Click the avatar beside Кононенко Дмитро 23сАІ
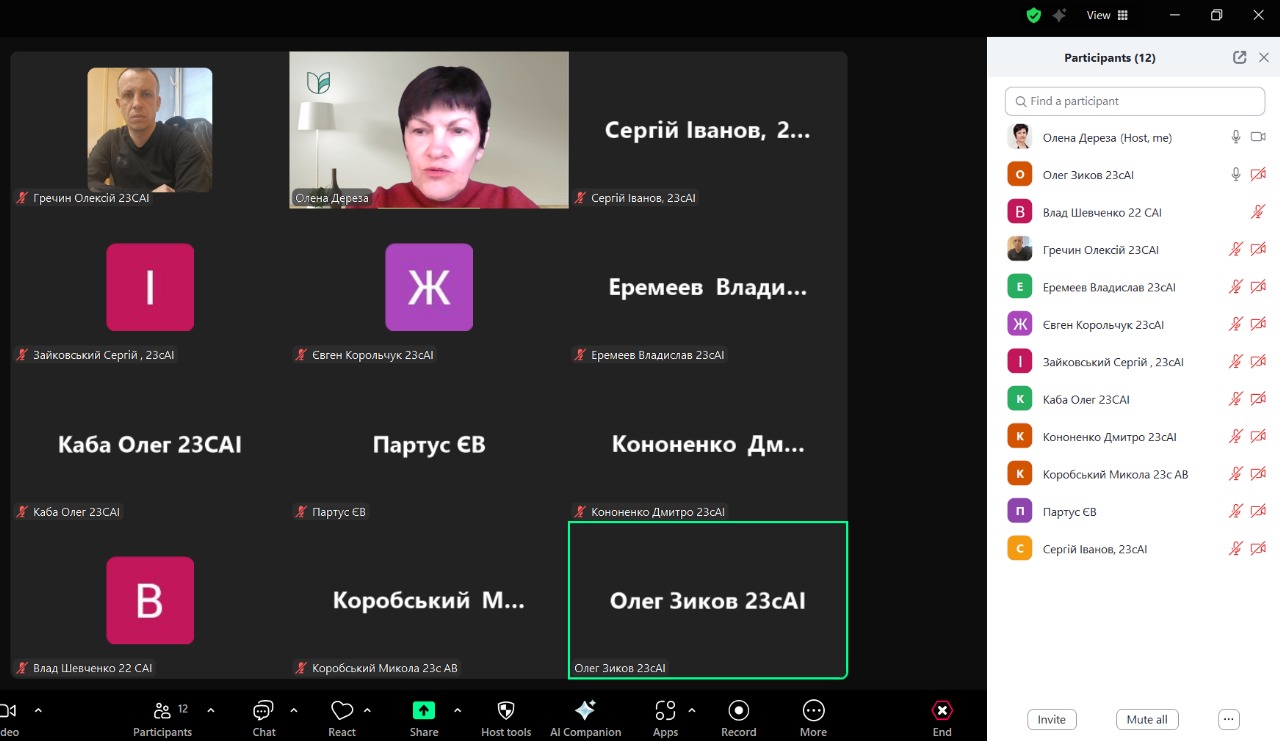The width and height of the screenshot is (1280, 741). (x=1019, y=437)
